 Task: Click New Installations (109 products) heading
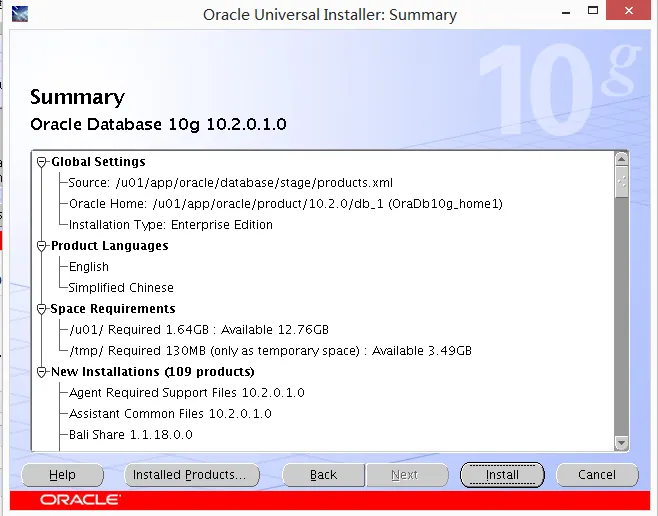click(153, 372)
